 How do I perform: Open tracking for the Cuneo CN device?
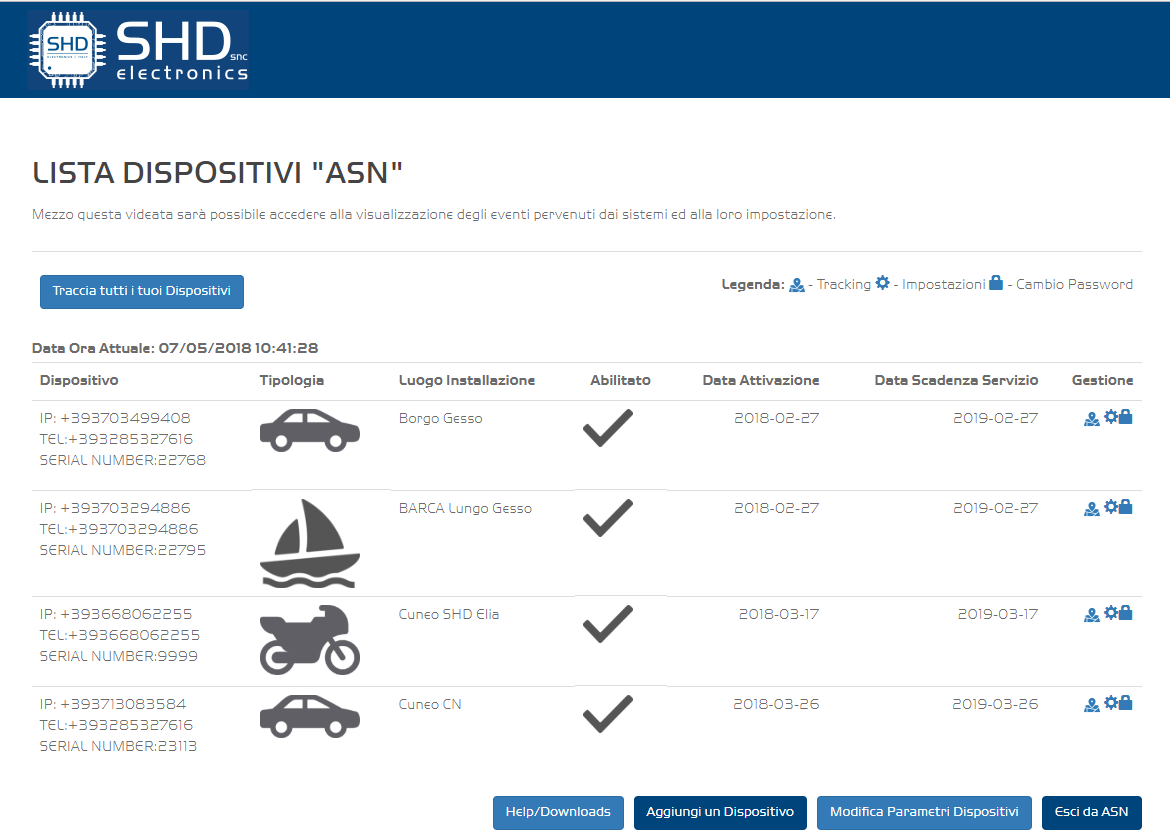coord(1091,705)
